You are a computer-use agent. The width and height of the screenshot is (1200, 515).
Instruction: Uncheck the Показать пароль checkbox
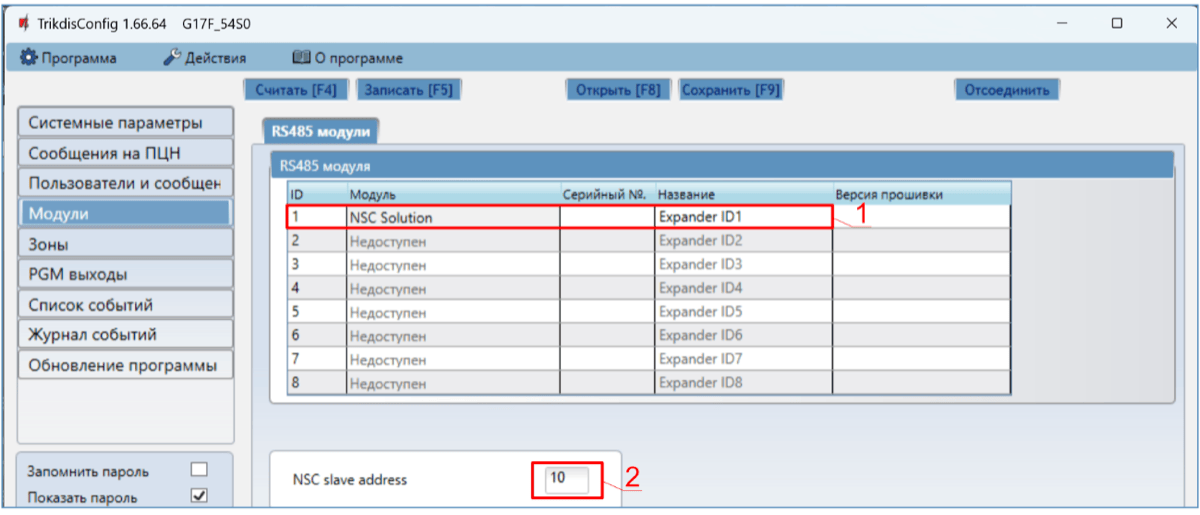(x=199, y=495)
